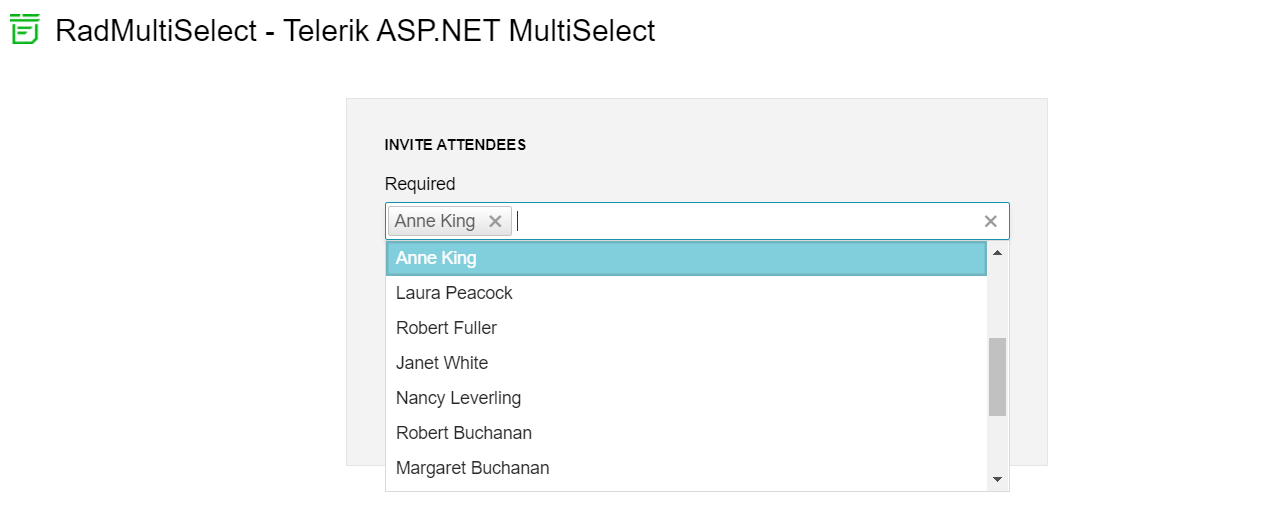Click the scrollbar track below the thumb
The image size is (1266, 517).
click(x=997, y=443)
